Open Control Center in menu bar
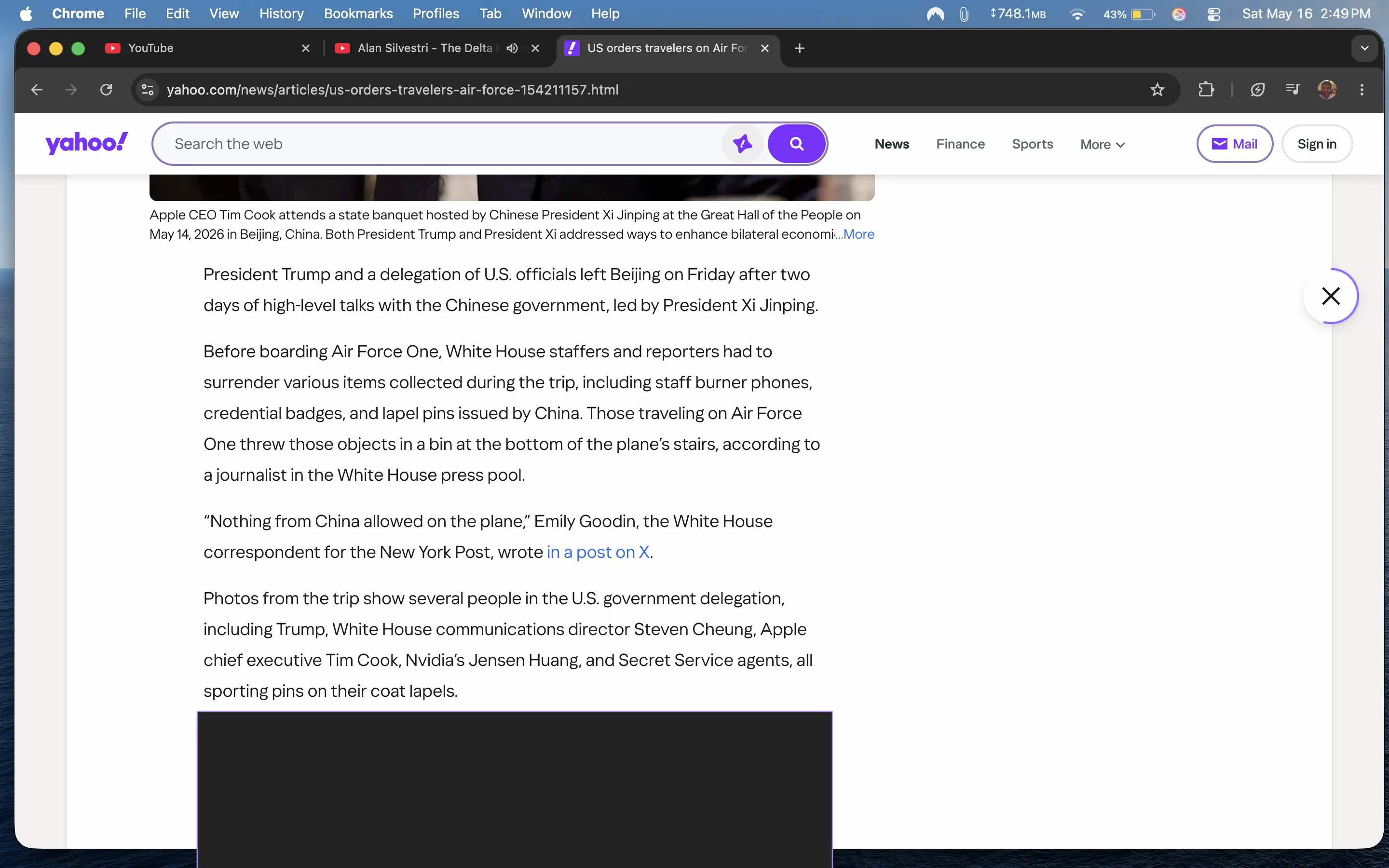This screenshot has height=868, width=1389. [1214, 14]
